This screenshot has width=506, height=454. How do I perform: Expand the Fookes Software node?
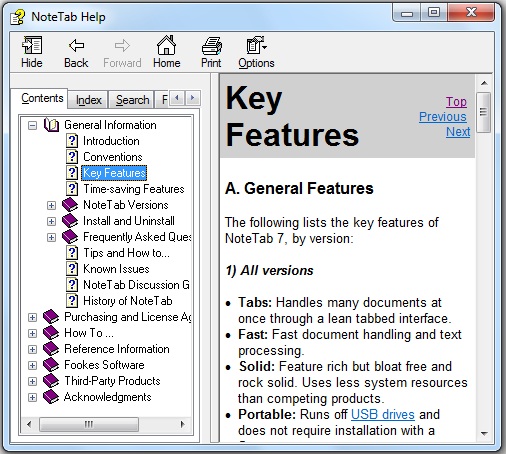[x=32, y=365]
